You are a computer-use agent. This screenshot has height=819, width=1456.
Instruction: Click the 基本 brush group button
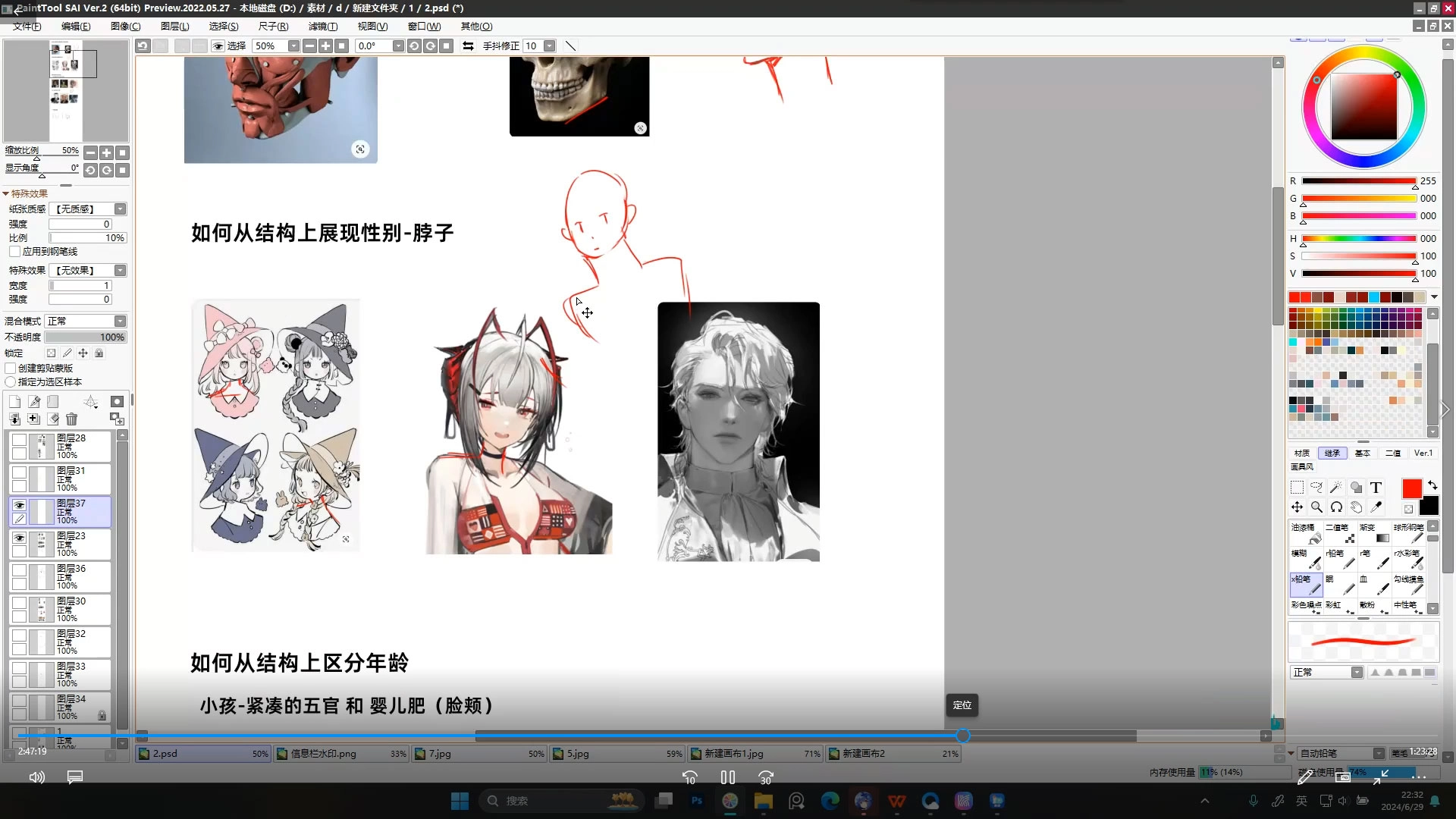[x=1363, y=453]
